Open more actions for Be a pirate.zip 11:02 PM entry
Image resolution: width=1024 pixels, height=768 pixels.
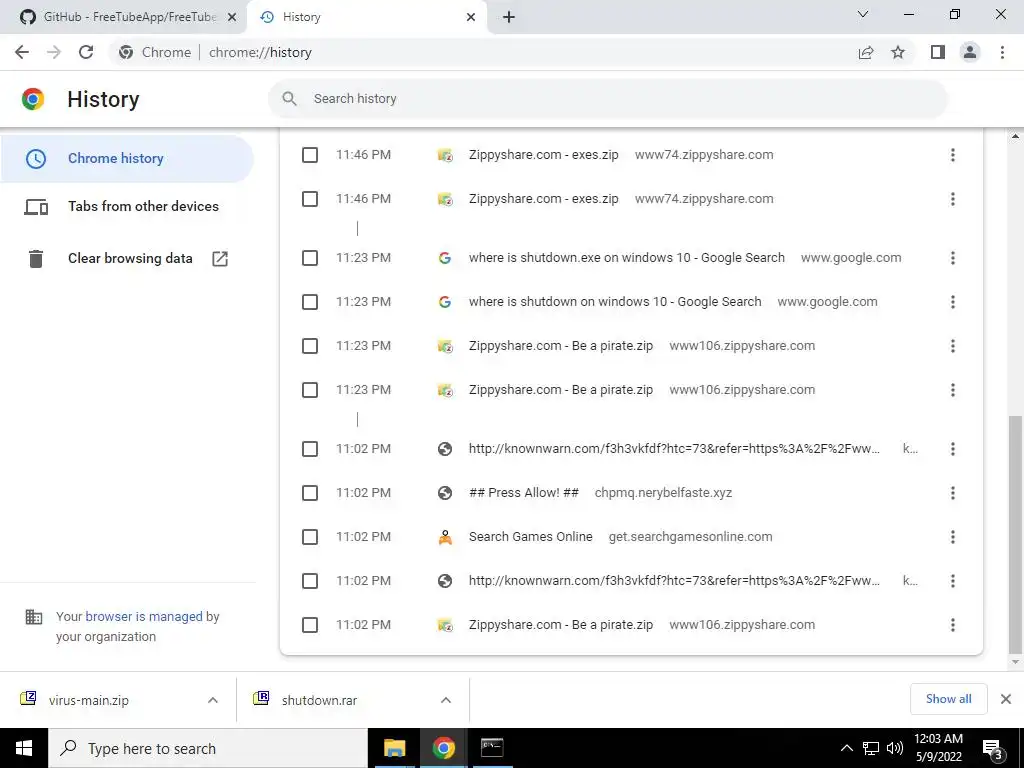[953, 625]
